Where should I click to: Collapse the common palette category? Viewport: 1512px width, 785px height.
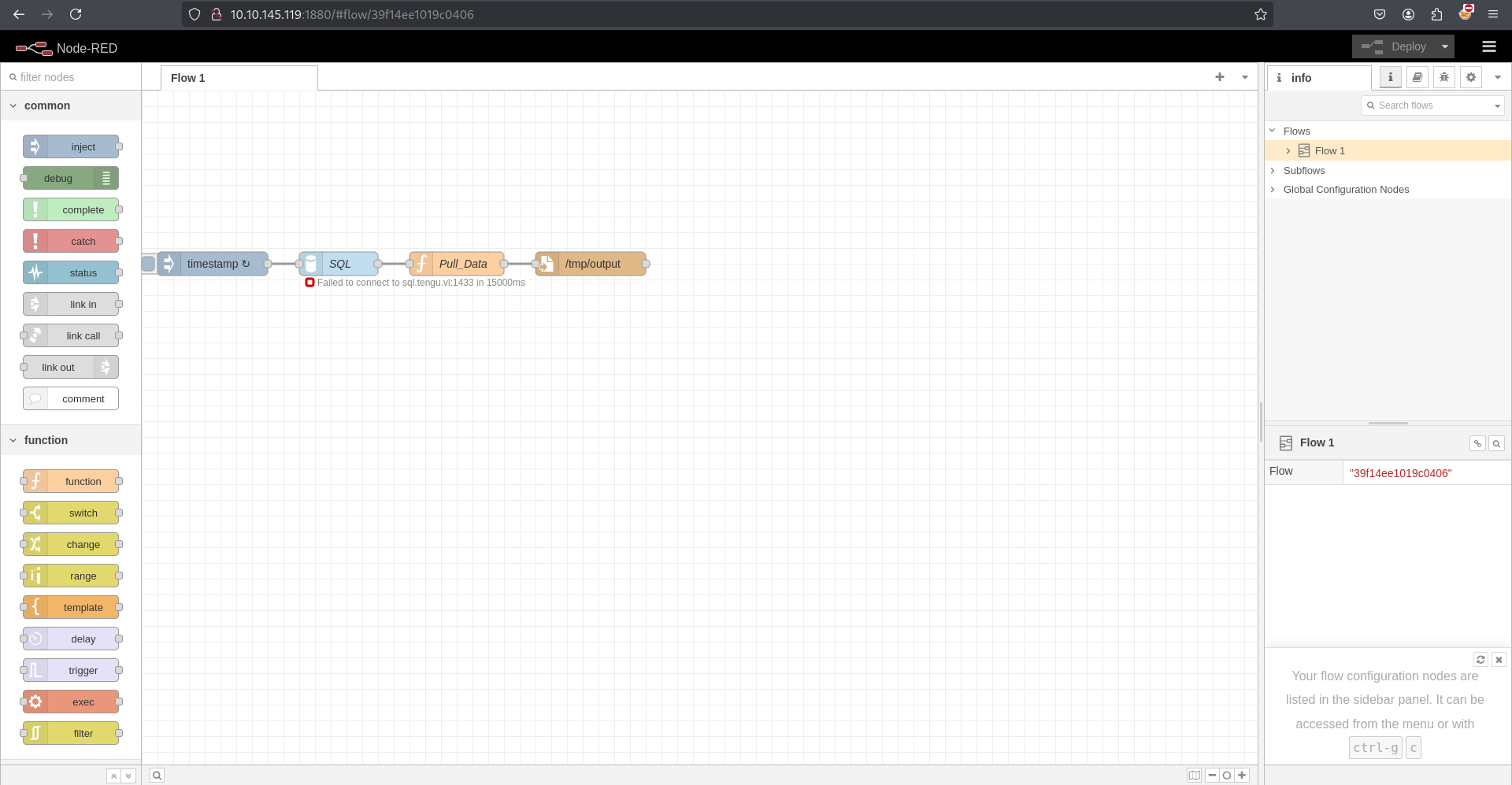[x=13, y=106]
